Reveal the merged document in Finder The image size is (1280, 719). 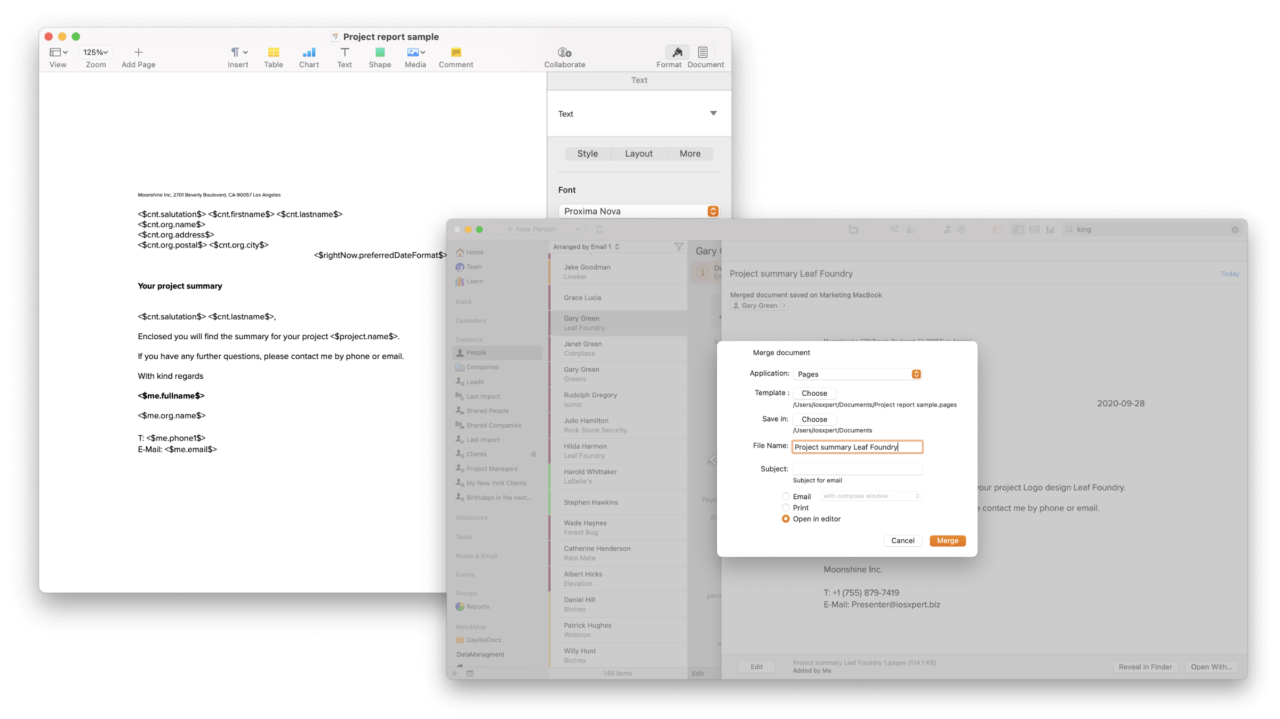click(x=1145, y=666)
